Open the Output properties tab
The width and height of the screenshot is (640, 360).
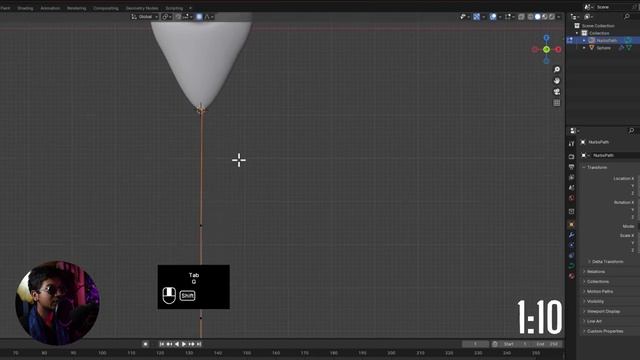571,167
